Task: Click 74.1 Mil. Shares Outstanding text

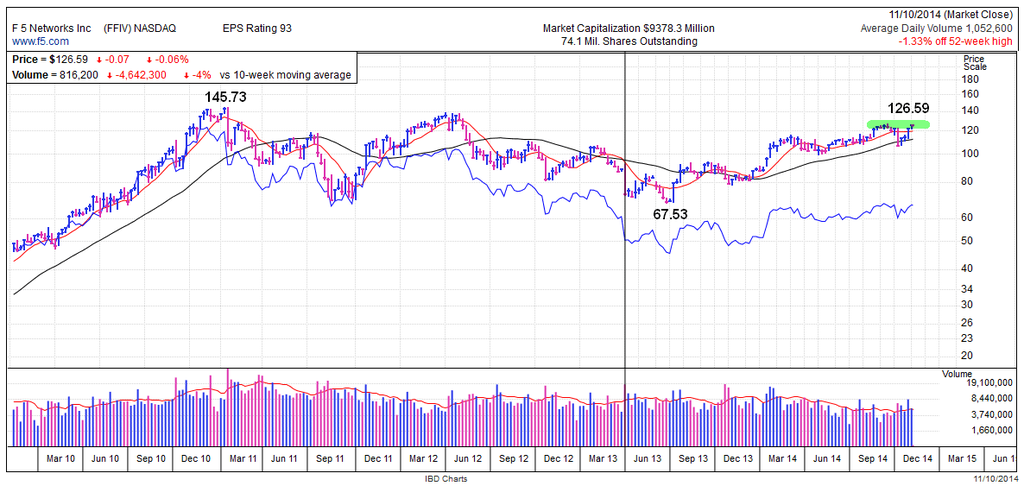Action: point(629,41)
